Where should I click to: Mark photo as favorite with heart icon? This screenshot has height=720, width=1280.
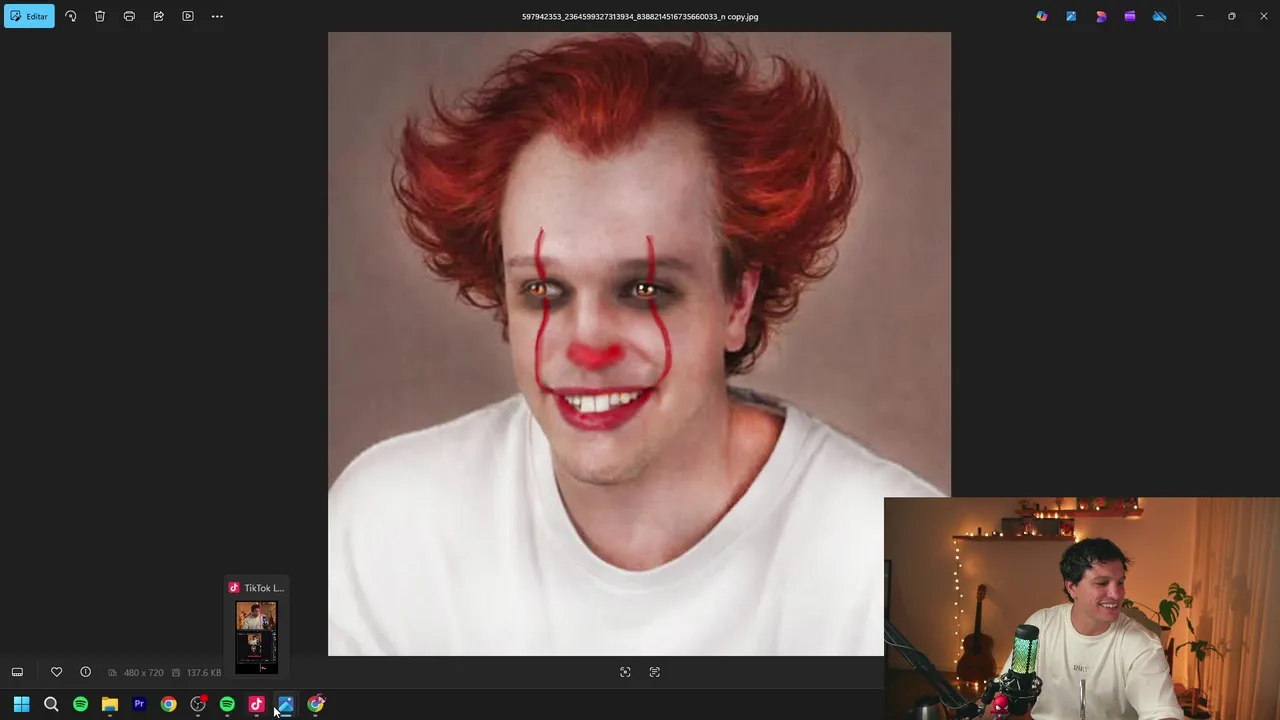[x=56, y=672]
